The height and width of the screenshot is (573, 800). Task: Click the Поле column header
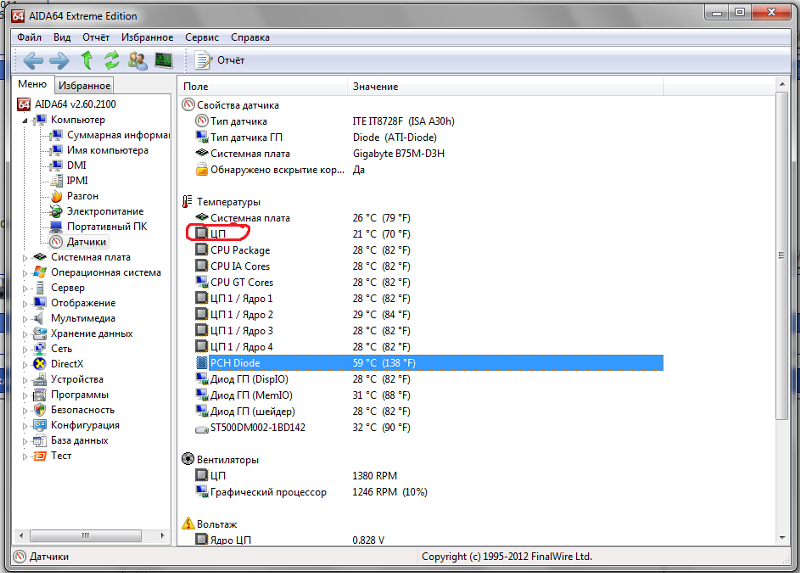[263, 86]
